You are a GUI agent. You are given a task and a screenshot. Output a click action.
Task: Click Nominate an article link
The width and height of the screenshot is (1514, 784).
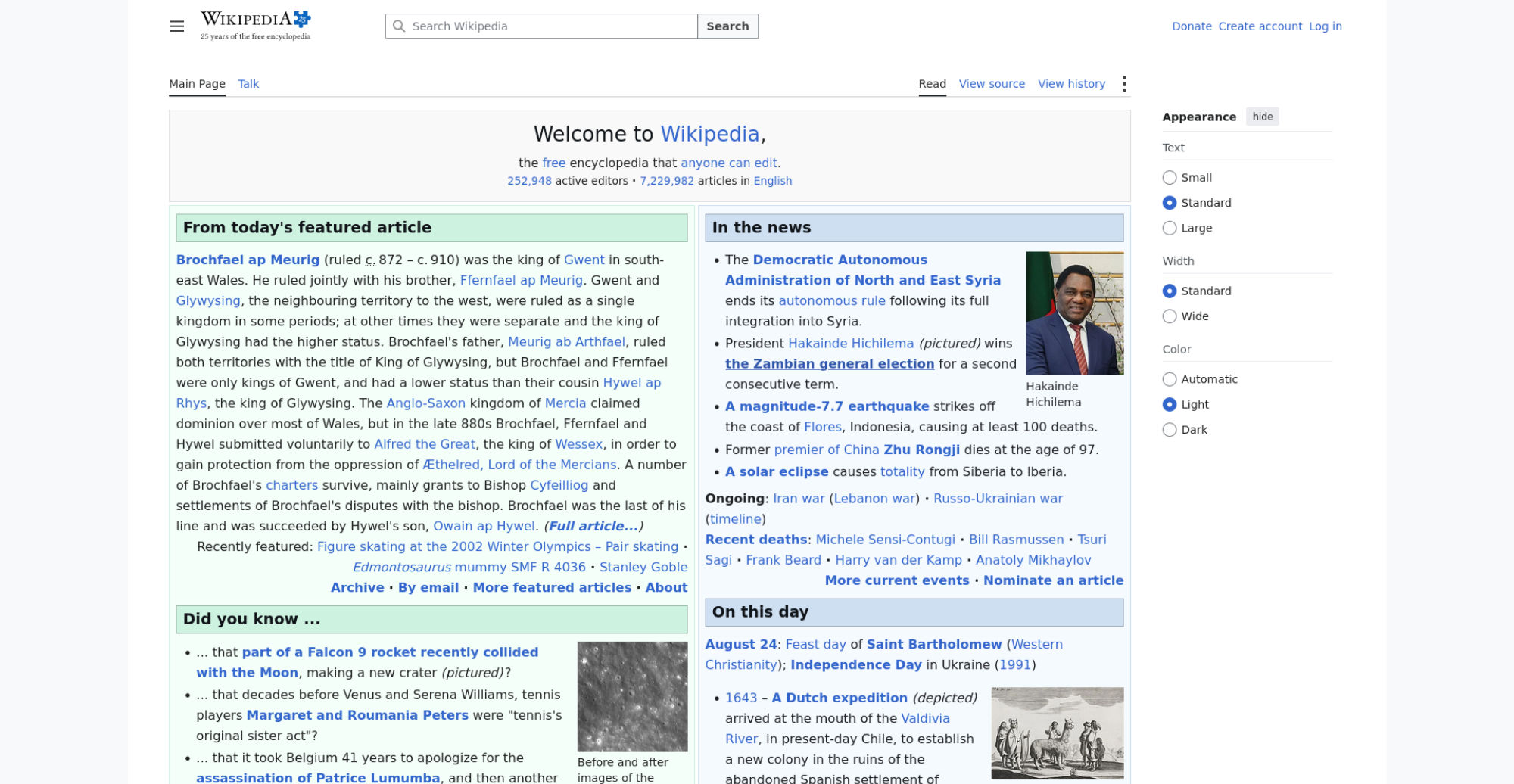tap(1053, 580)
